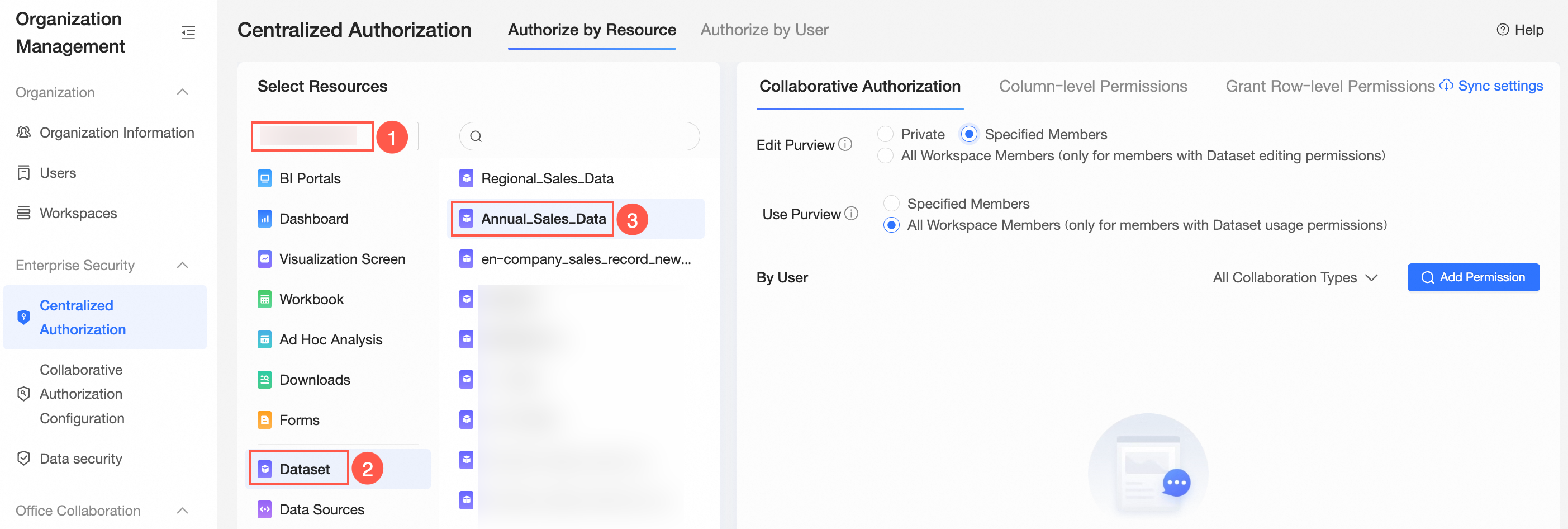Click the Forms resource icon
Screen dimensions: 1568x529
(x=265, y=420)
